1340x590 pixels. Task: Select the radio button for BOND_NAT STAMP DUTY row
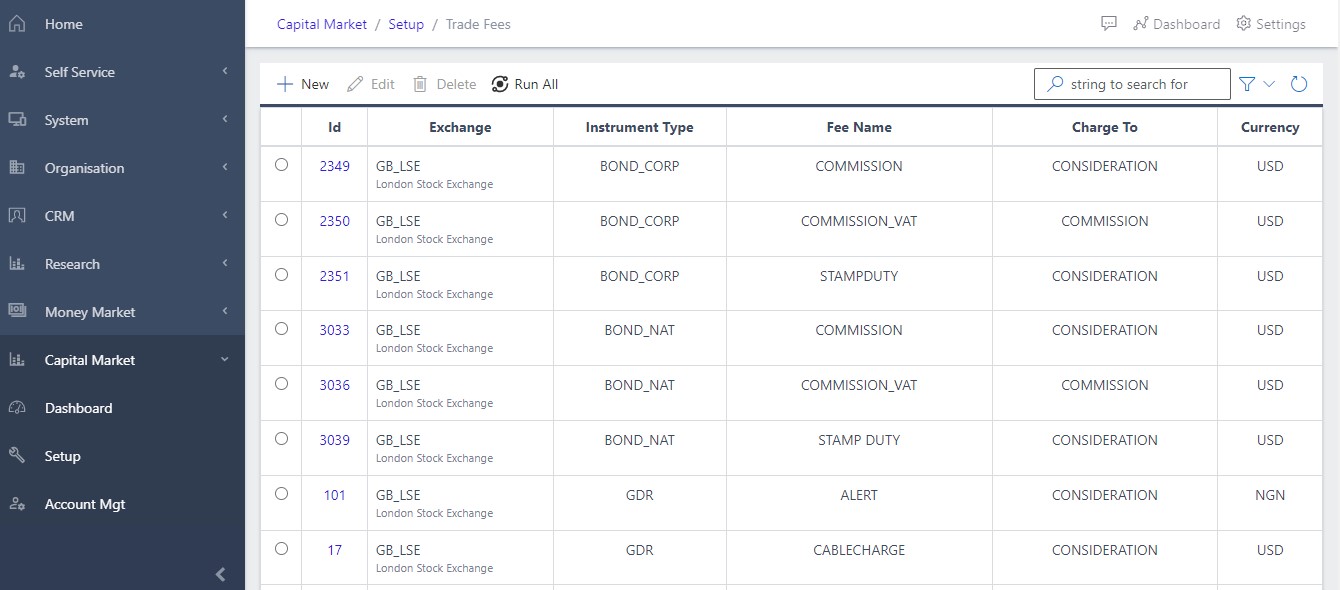[x=281, y=437]
